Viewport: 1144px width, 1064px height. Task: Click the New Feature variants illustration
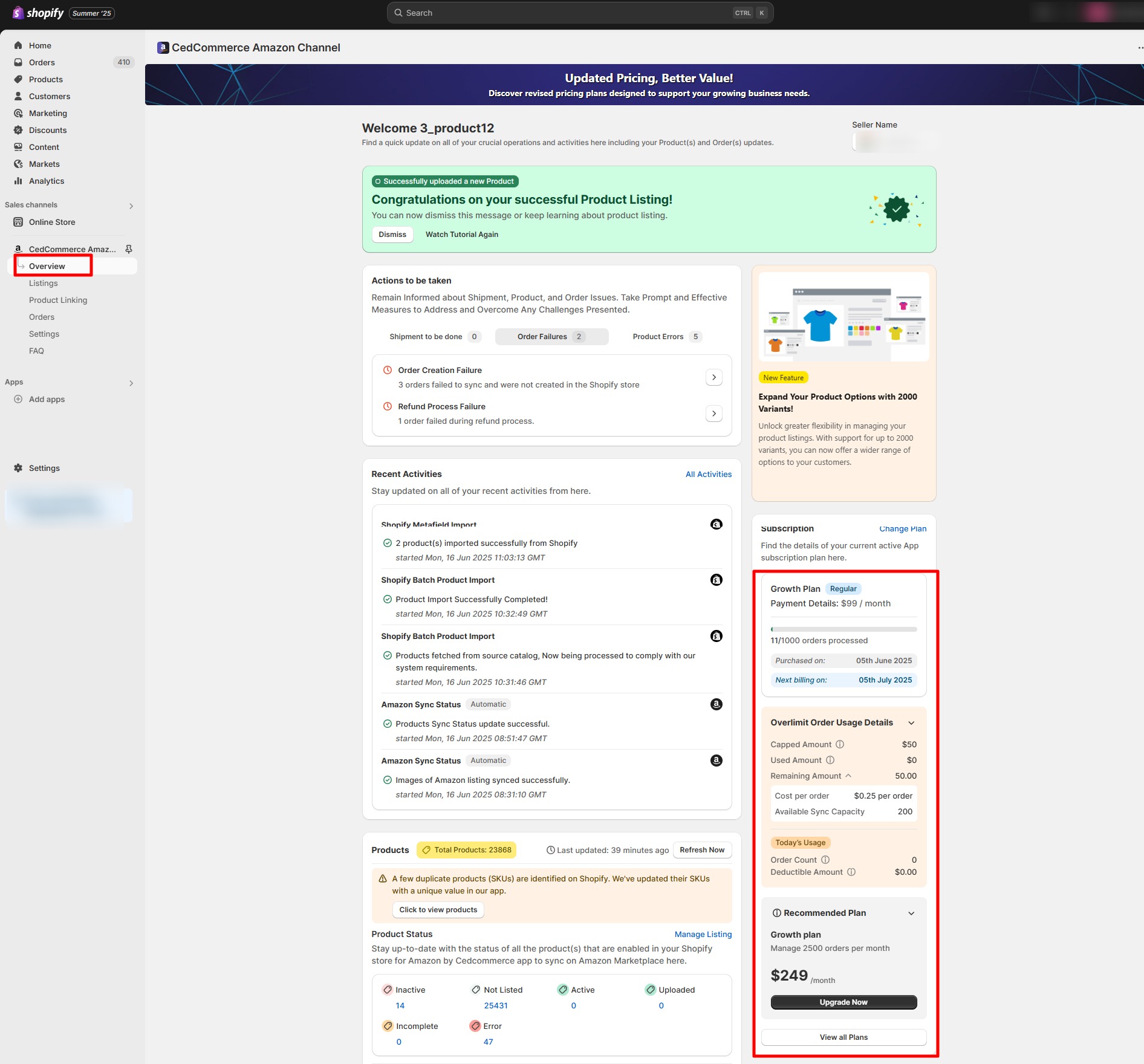(843, 317)
